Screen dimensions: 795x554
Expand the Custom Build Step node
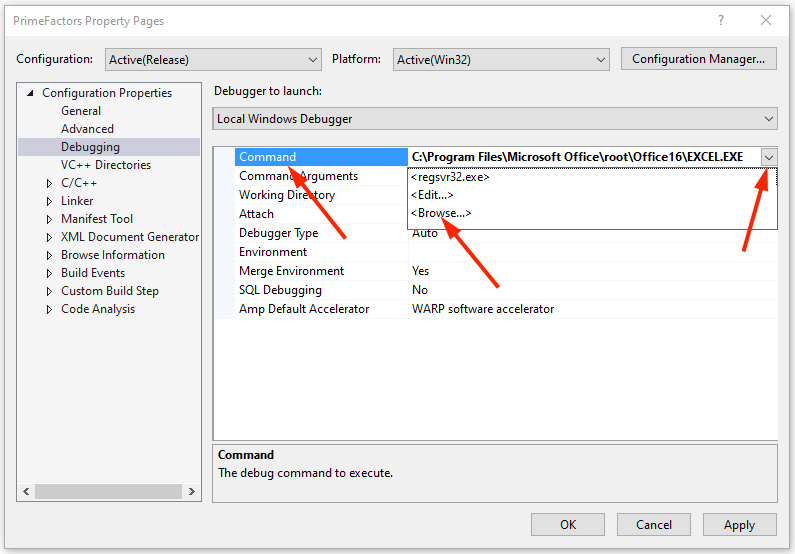click(x=49, y=291)
